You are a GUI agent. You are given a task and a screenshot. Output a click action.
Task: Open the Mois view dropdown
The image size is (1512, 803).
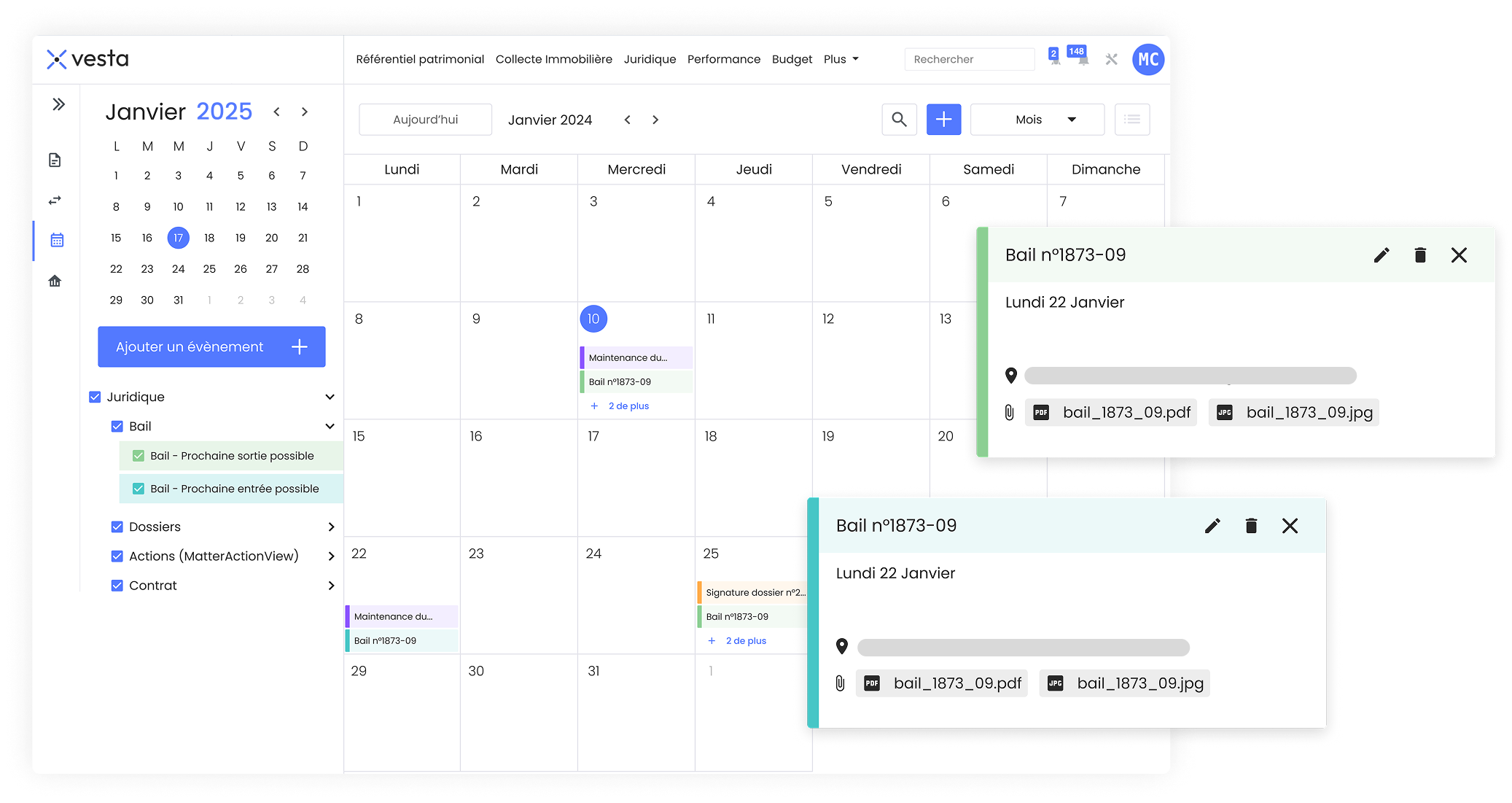[1037, 120]
